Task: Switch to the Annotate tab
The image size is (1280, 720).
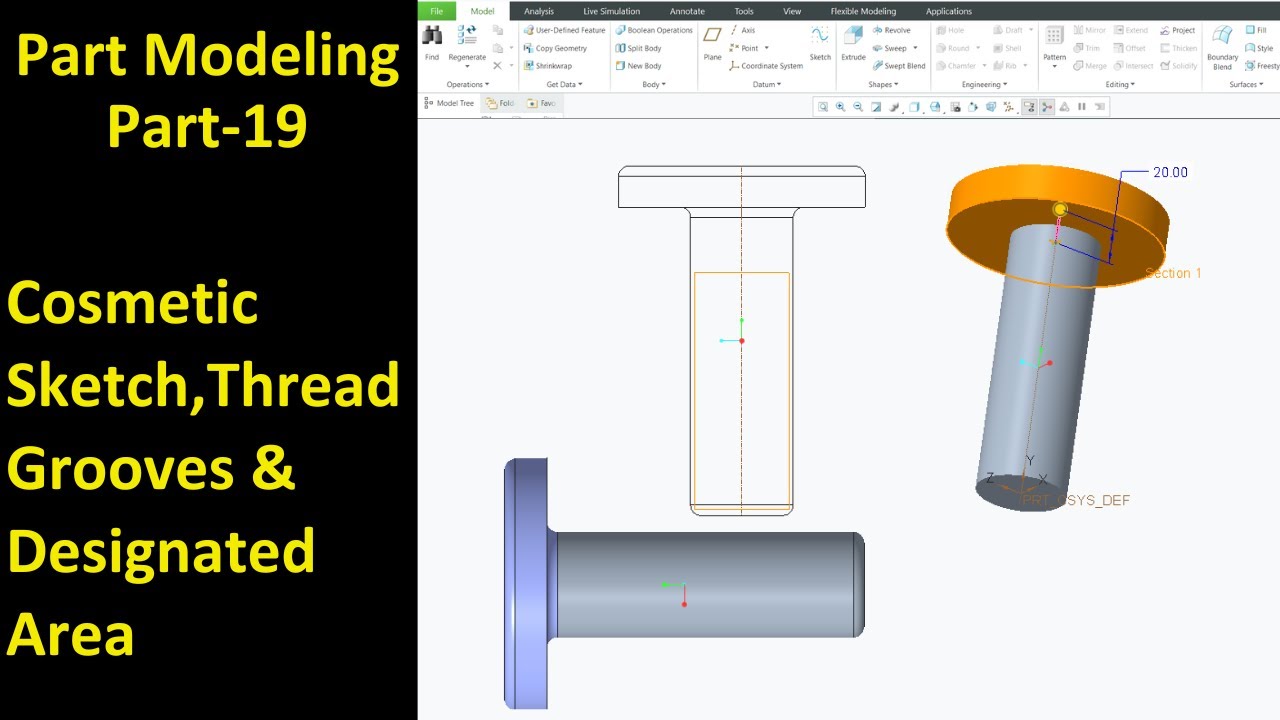Action: coord(687,11)
